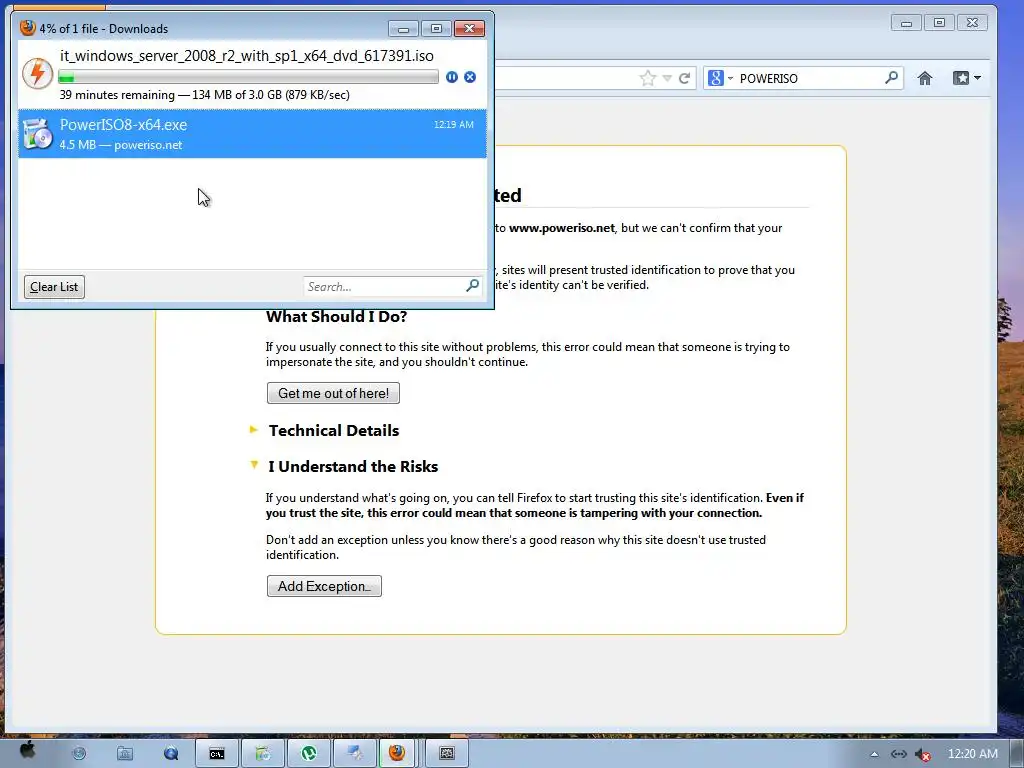This screenshot has width=1024, height=768.
Task: Open the last taskbar window item
Action: 447,754
